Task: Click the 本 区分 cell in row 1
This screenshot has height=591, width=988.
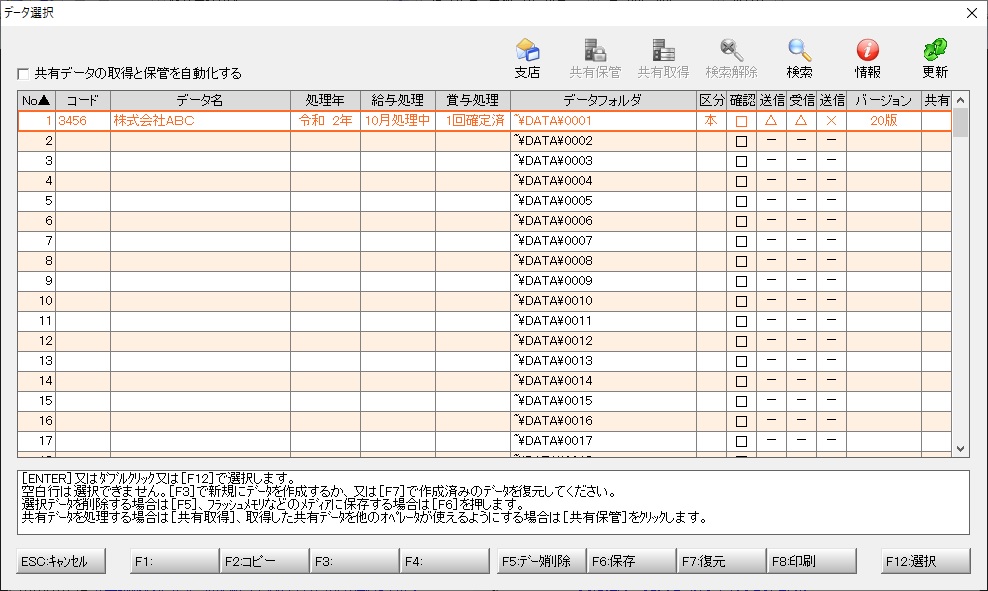Action: coord(711,121)
